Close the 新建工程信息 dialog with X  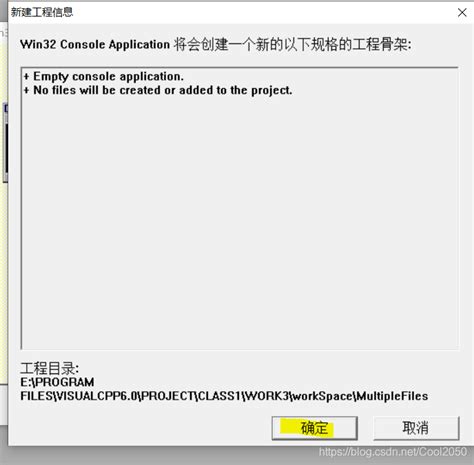coord(462,12)
